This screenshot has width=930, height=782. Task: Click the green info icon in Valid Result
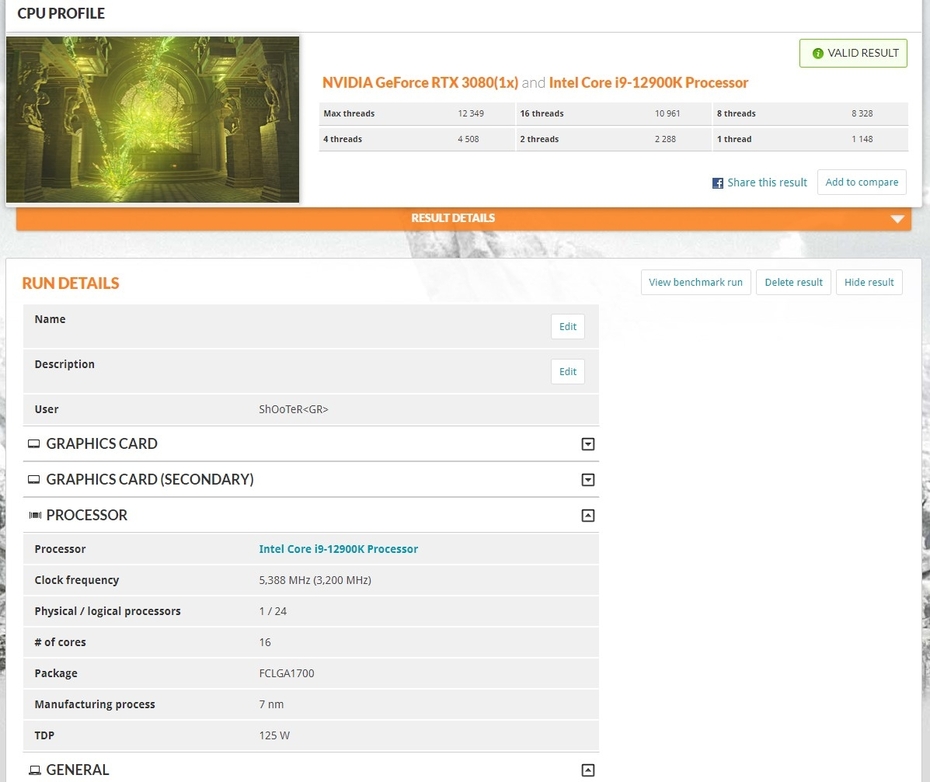coord(817,53)
